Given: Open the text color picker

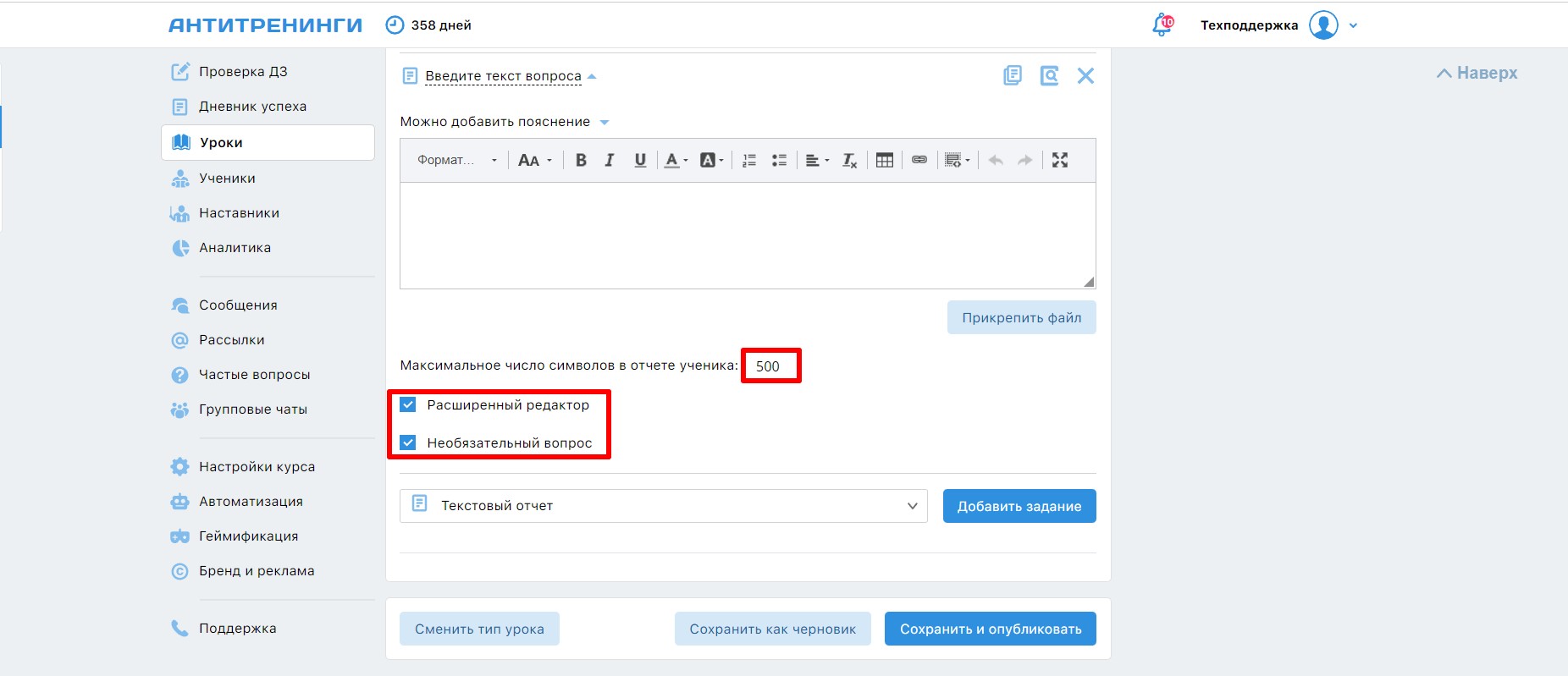Looking at the screenshot, I should point(676,160).
